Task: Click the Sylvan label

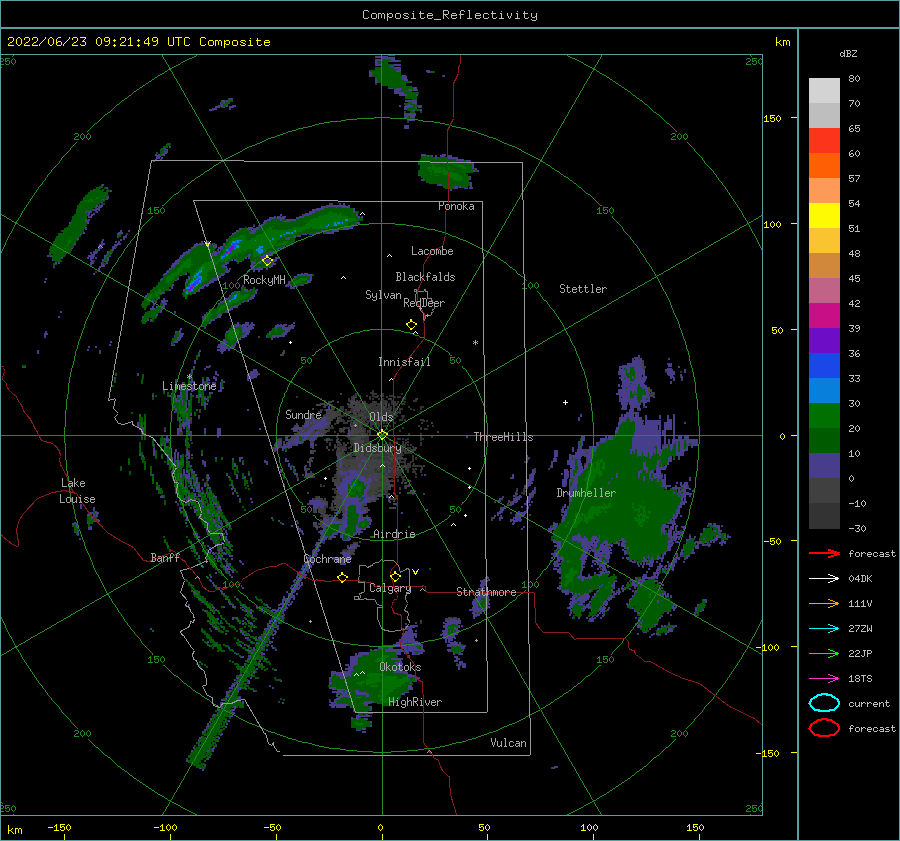Action: pos(383,295)
